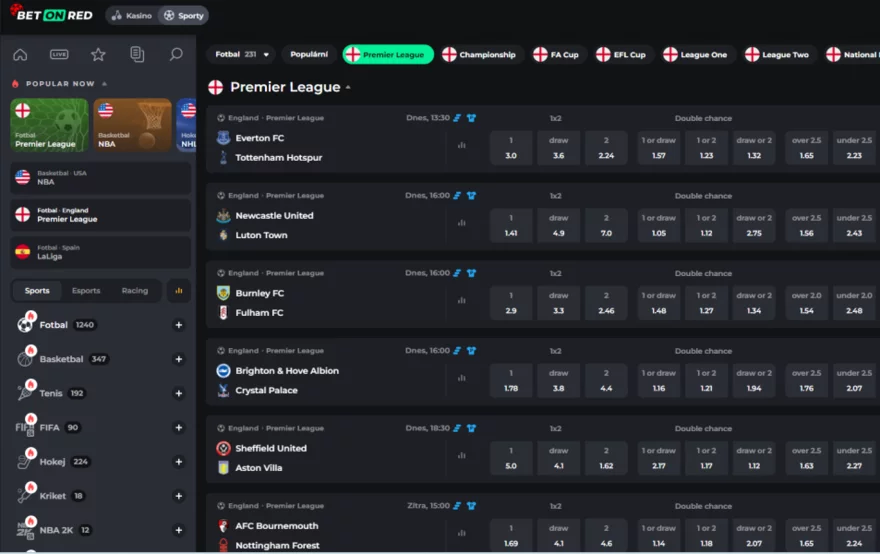
Task: Click the jersey icon on Newcastle match
Action: (x=471, y=195)
